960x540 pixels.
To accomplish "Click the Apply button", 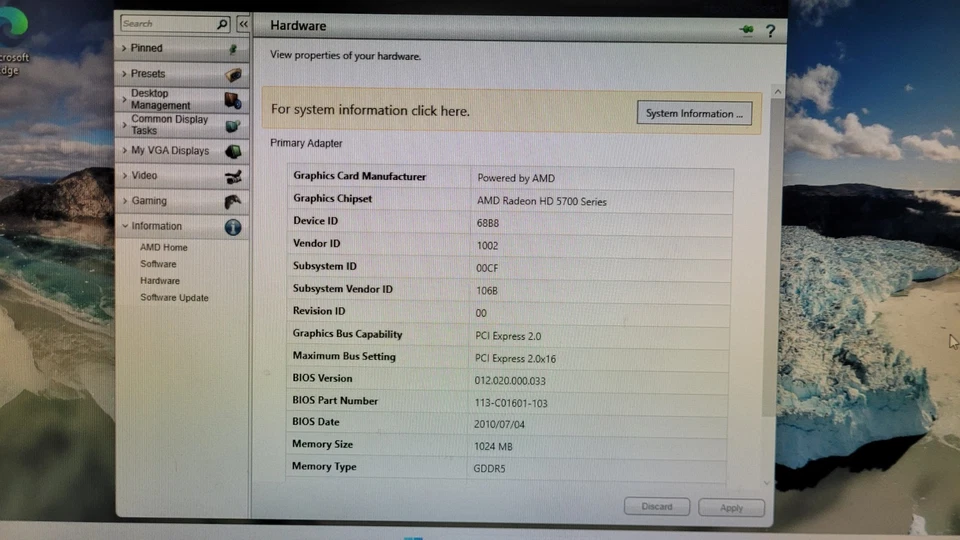I will 731,508.
